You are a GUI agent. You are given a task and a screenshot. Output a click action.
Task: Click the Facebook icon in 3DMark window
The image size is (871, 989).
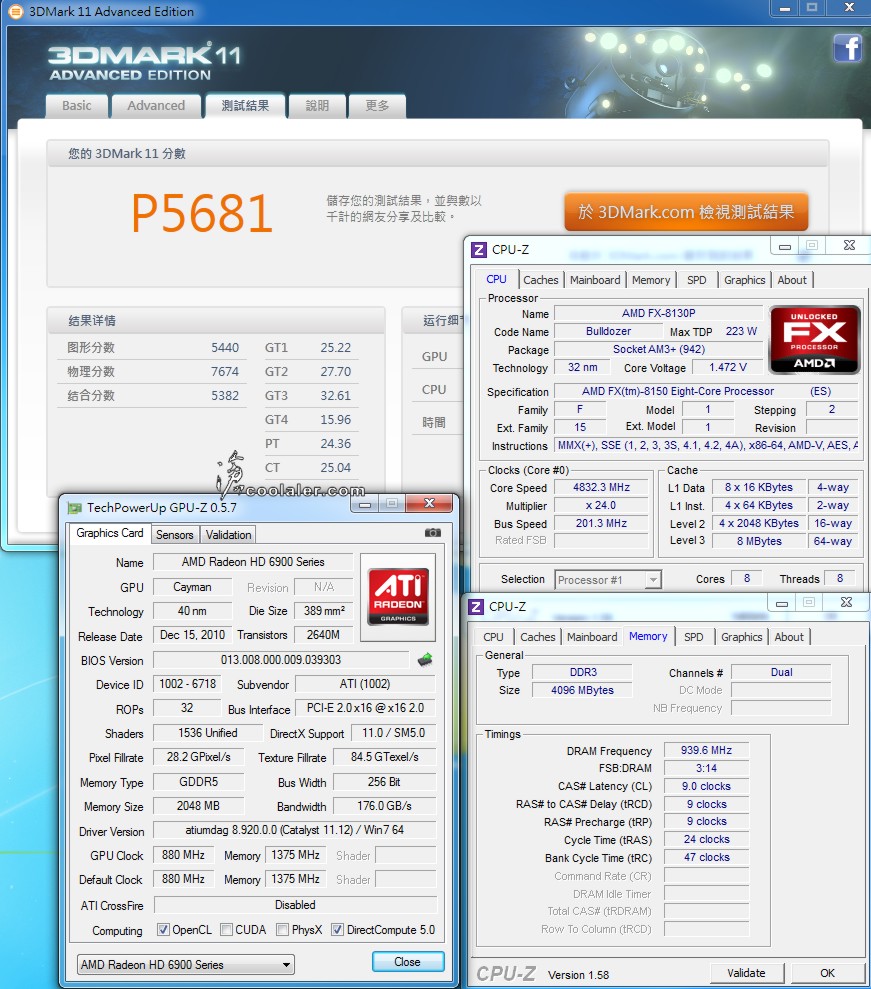pos(848,48)
